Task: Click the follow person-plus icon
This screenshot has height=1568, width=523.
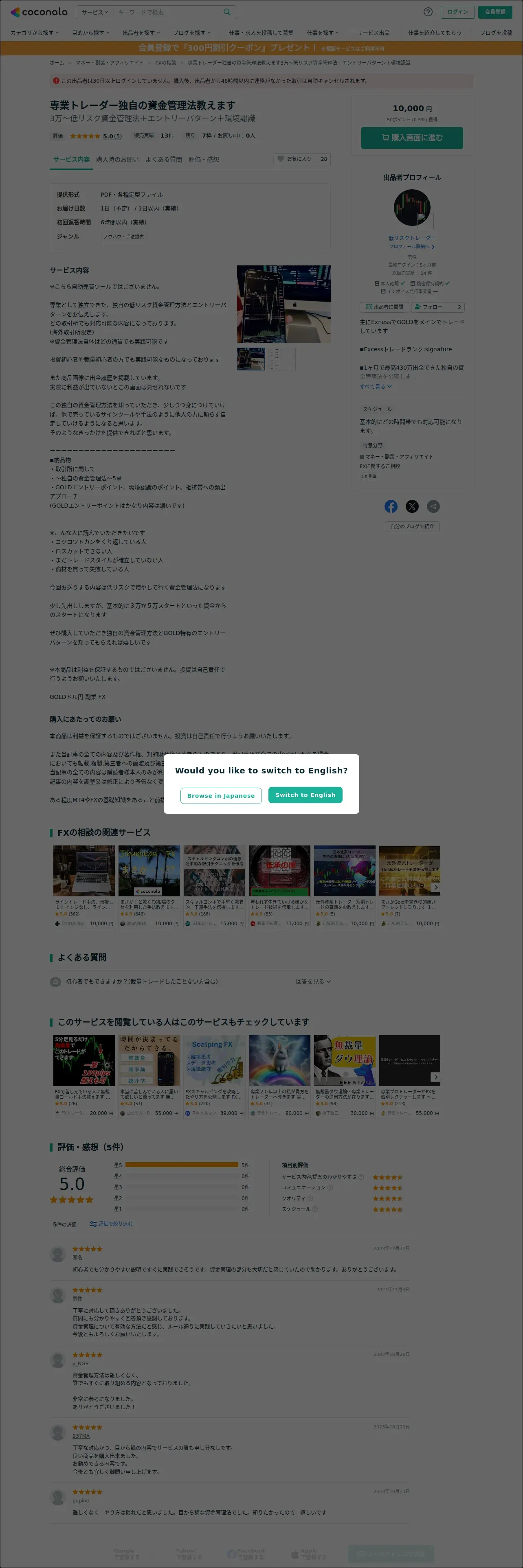Action: point(418,307)
